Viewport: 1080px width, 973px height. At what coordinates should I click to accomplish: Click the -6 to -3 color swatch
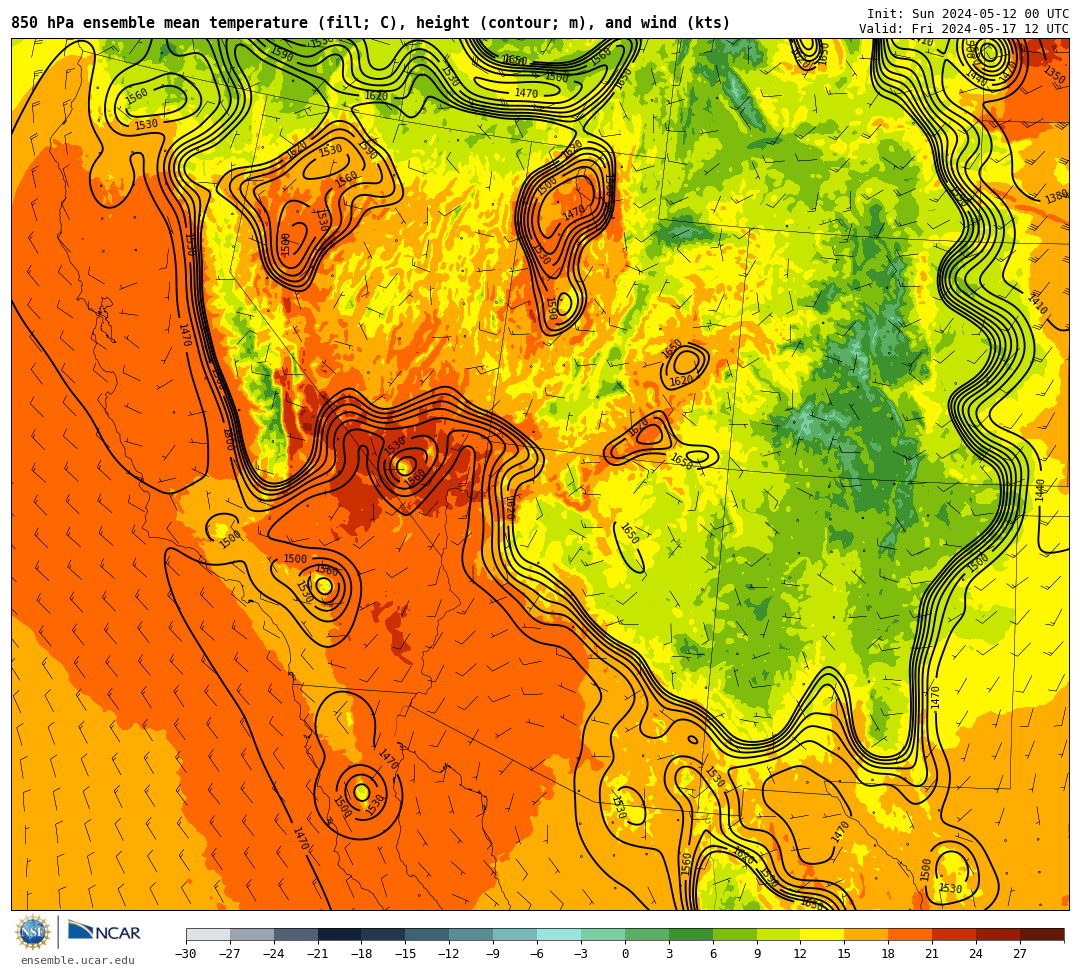pyautogui.click(x=559, y=934)
